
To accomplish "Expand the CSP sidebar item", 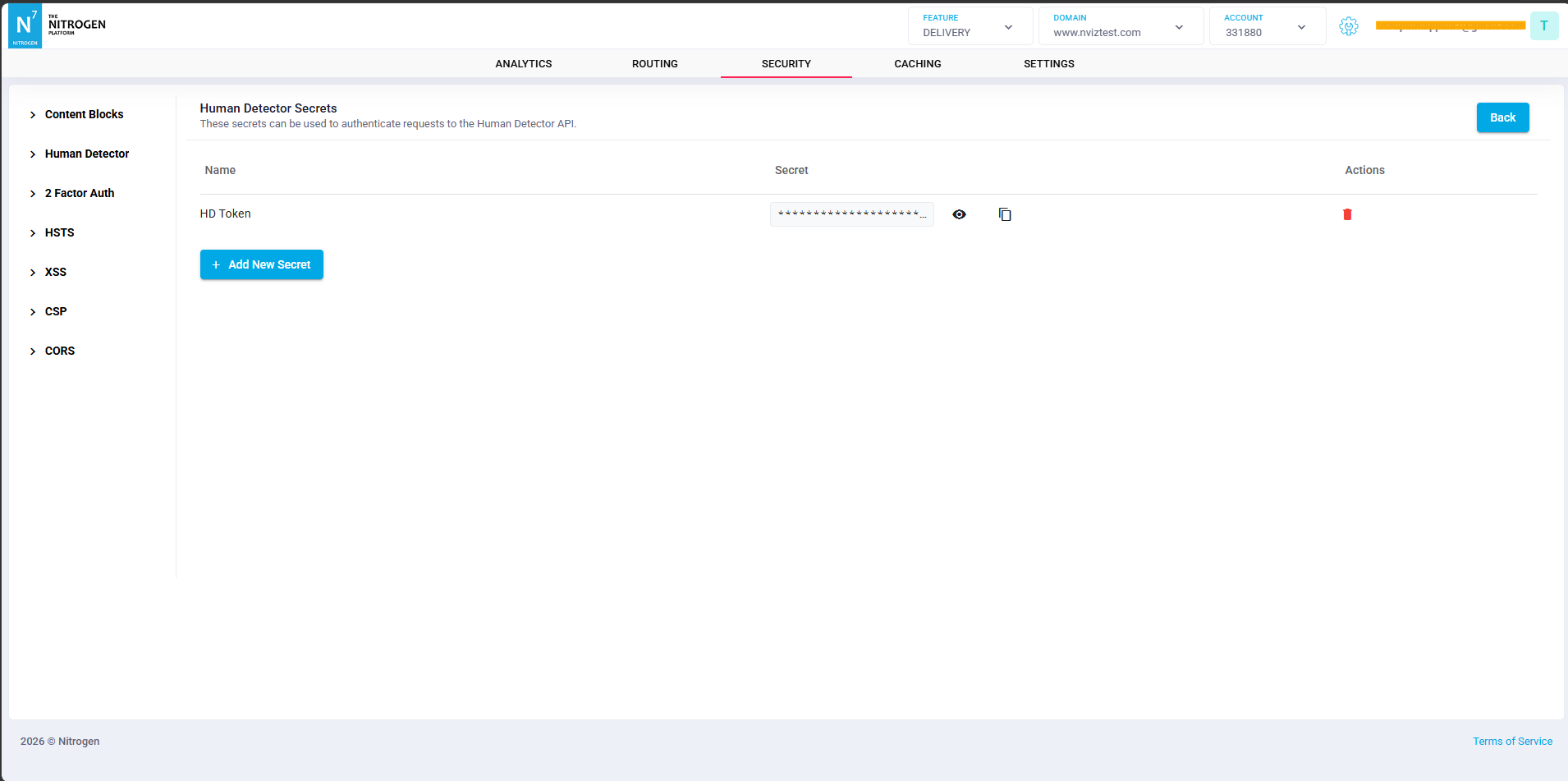I will click(x=48, y=311).
